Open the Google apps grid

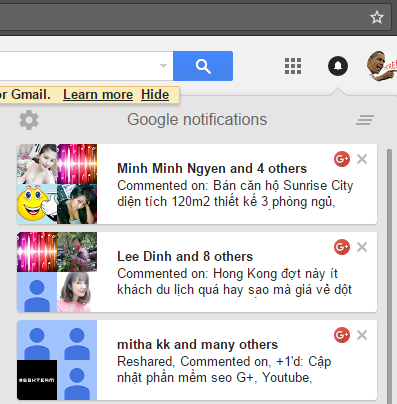293,66
